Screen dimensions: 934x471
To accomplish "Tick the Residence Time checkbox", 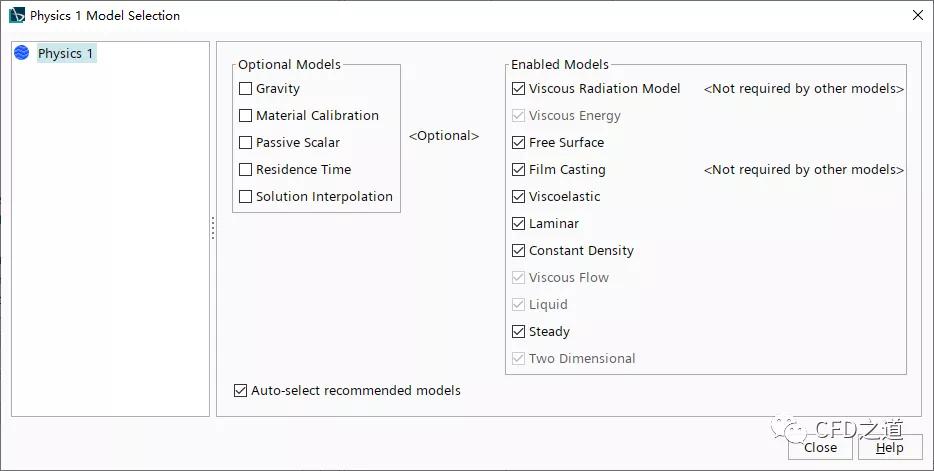I will (245, 170).
